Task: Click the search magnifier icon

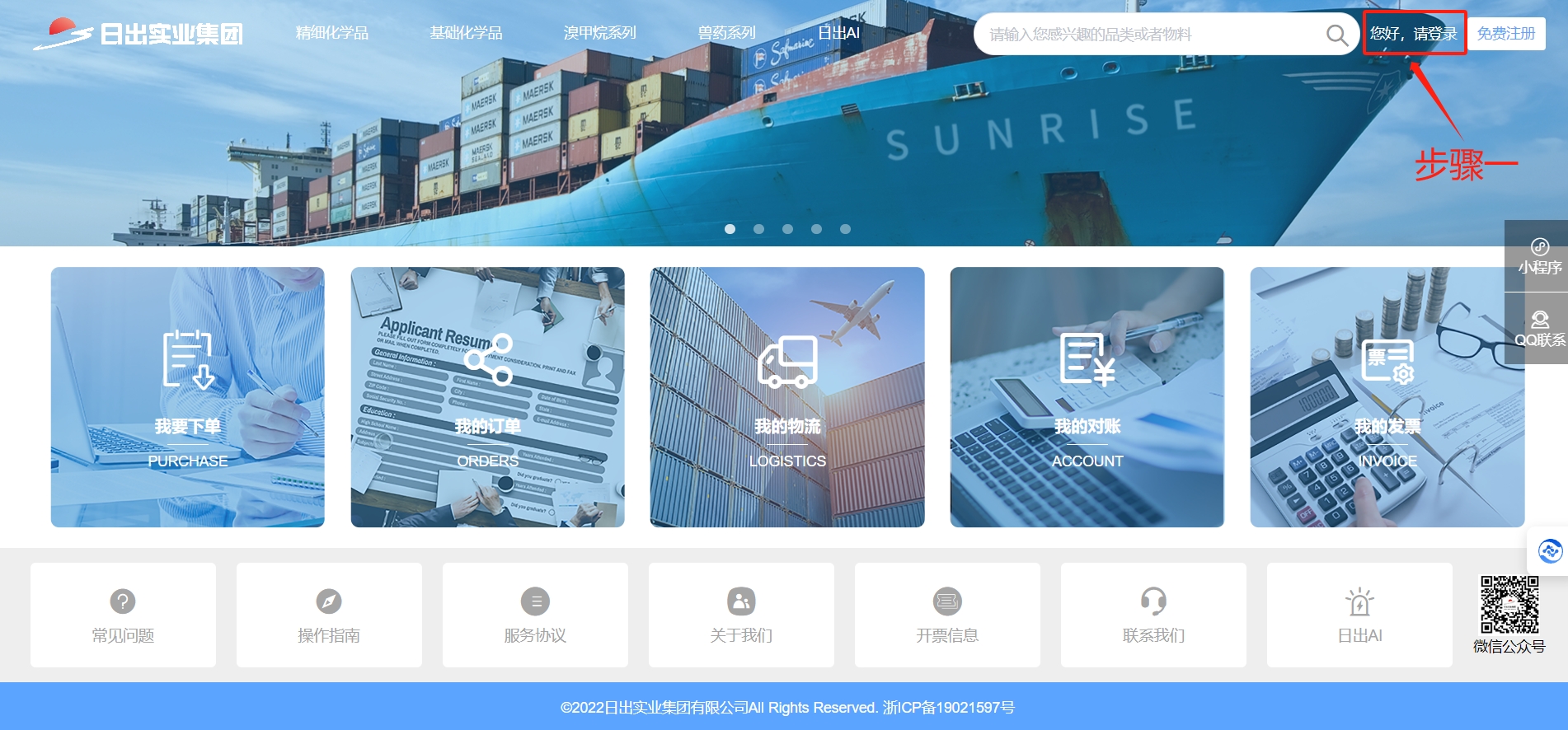Action: point(1336,35)
